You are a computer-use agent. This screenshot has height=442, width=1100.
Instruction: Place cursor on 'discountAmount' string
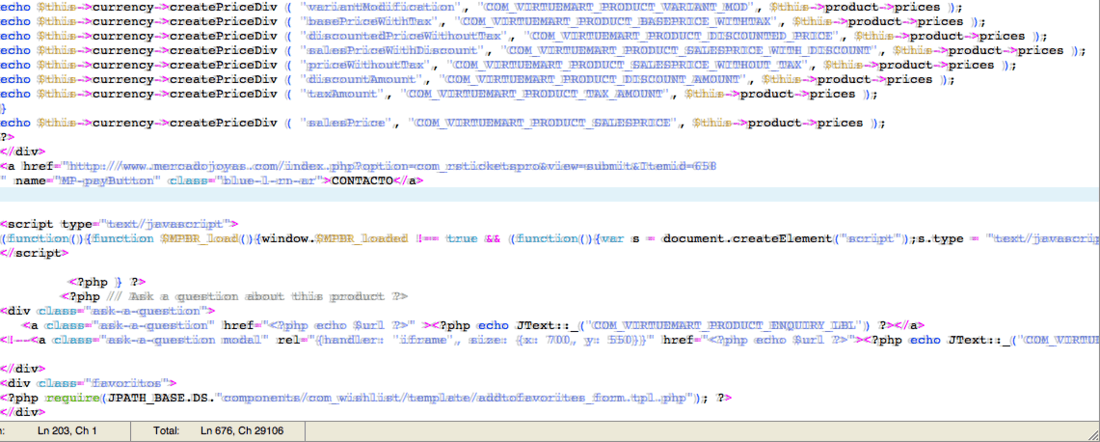(365, 79)
